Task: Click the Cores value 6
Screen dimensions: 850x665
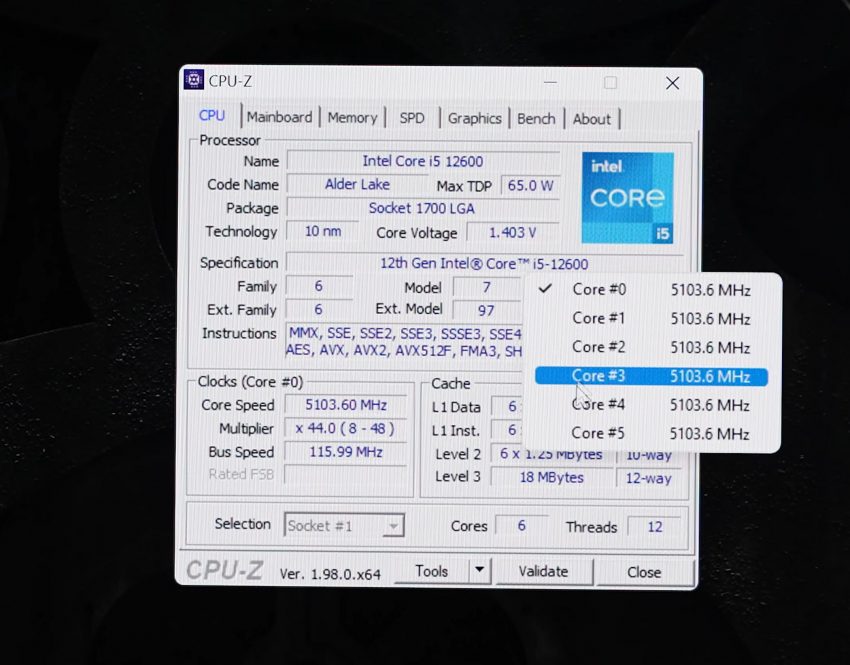Action: (521, 525)
